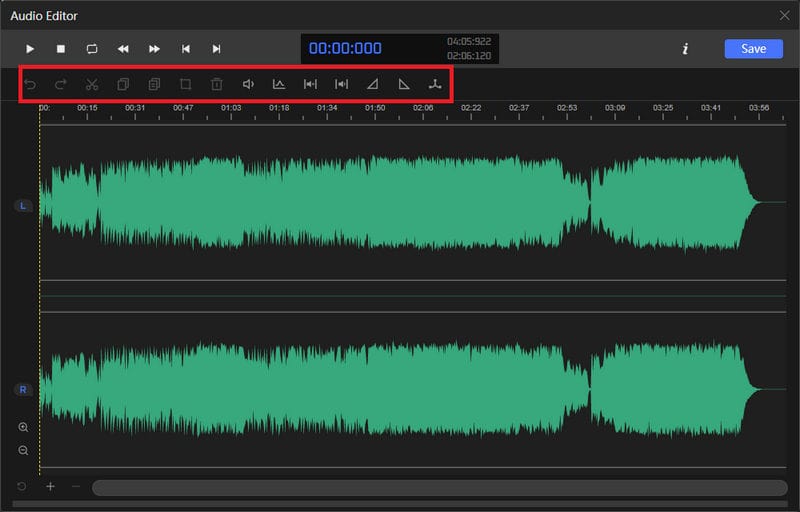
Task: Click the 03:56 mark on the ruler
Action: point(759,108)
